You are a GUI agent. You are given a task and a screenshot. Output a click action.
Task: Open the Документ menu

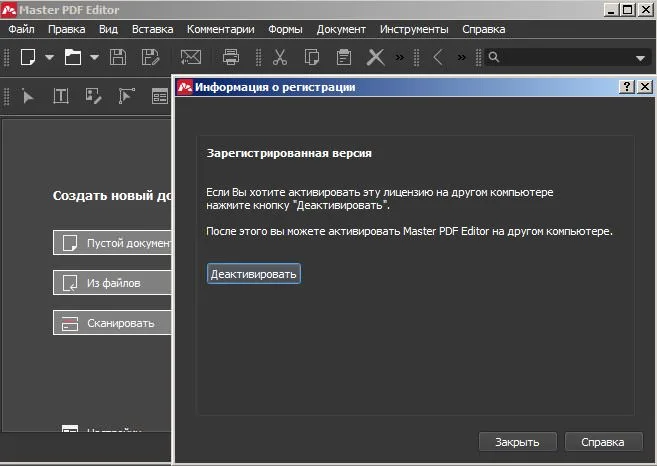[341, 29]
